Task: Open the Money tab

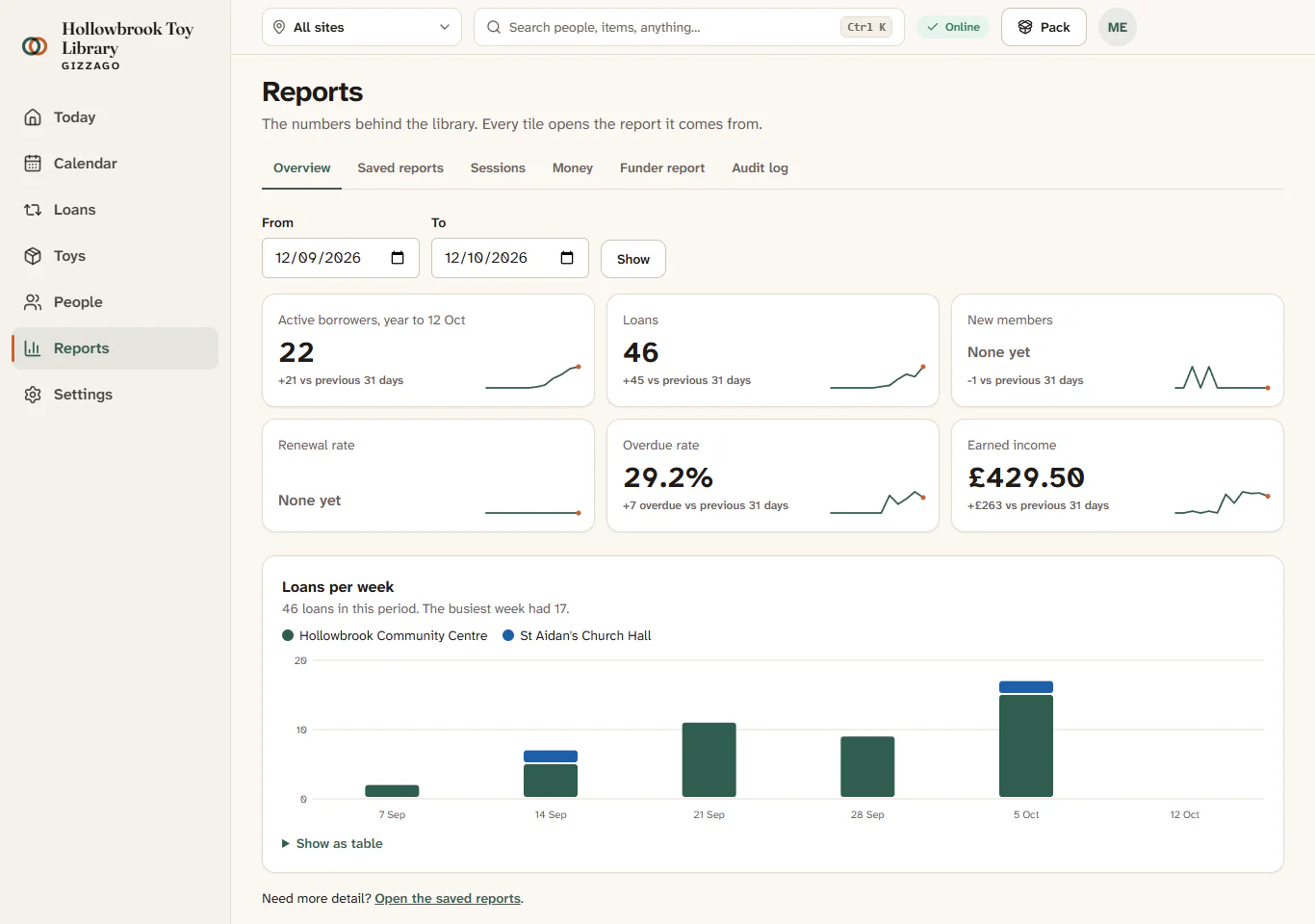Action: tap(573, 167)
